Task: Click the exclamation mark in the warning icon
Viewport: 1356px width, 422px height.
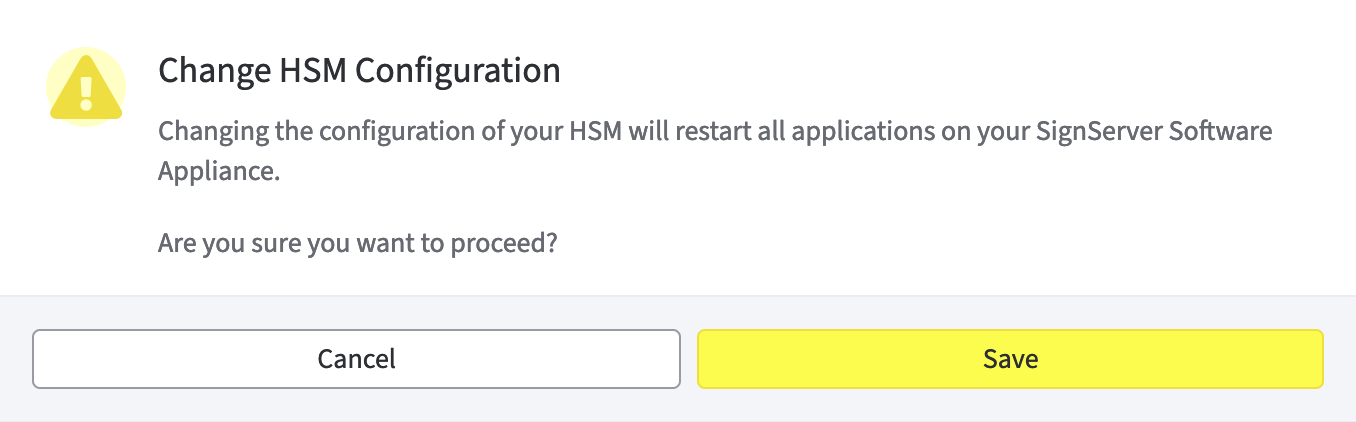Action: click(86, 91)
